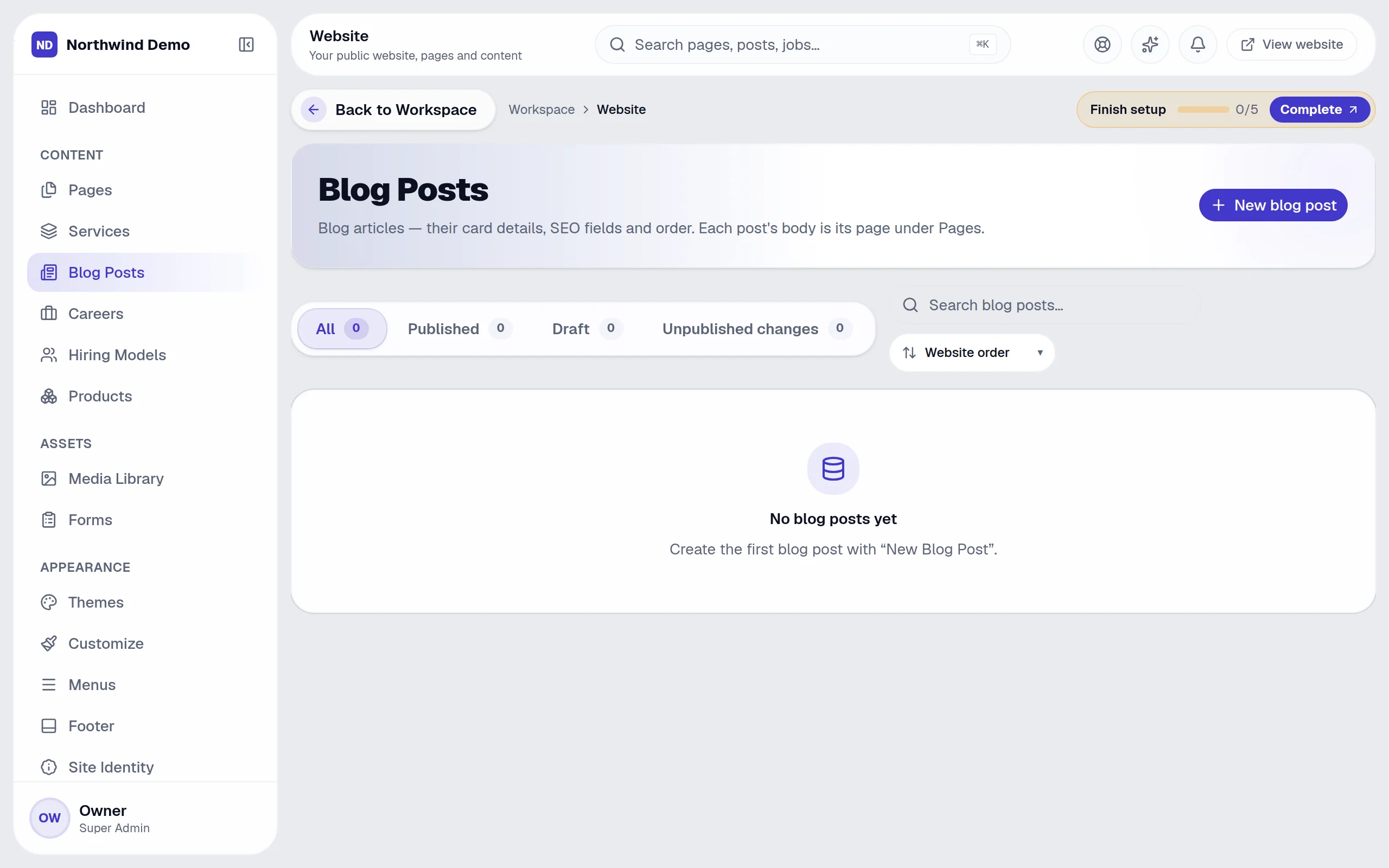Click the ND workspace logo
Image resolution: width=1389 pixels, height=868 pixels.
coord(44,45)
